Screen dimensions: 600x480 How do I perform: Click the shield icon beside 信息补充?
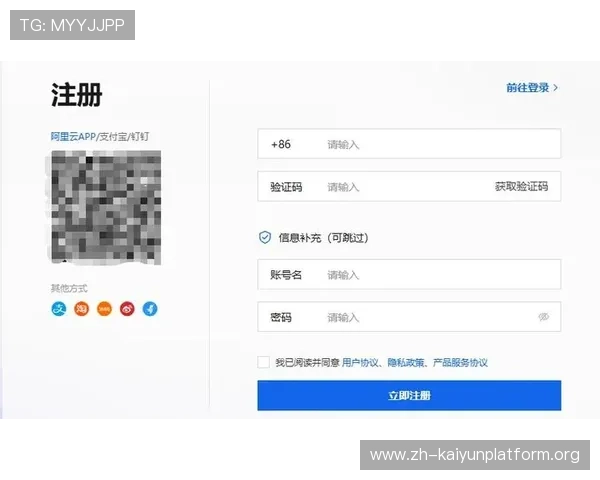pyautogui.click(x=265, y=237)
